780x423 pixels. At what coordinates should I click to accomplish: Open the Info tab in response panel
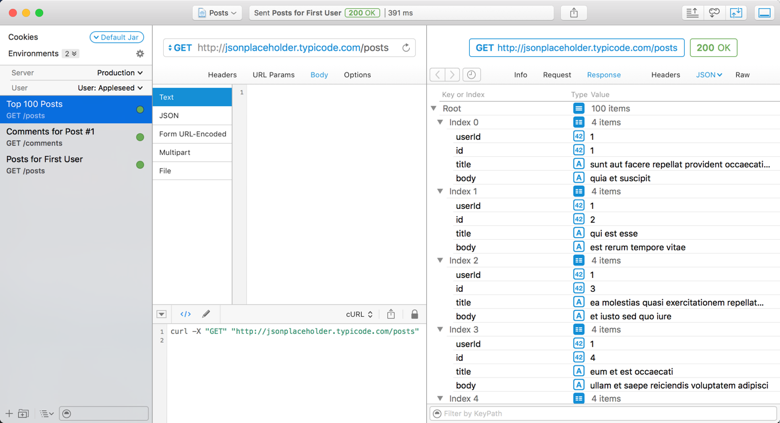(520, 75)
